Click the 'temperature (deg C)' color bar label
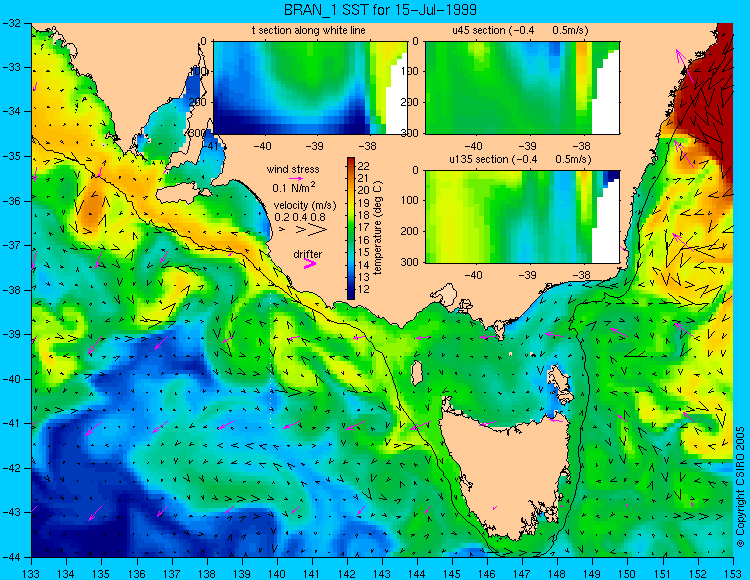Viewport: 750px width, 580px height. tap(378, 228)
